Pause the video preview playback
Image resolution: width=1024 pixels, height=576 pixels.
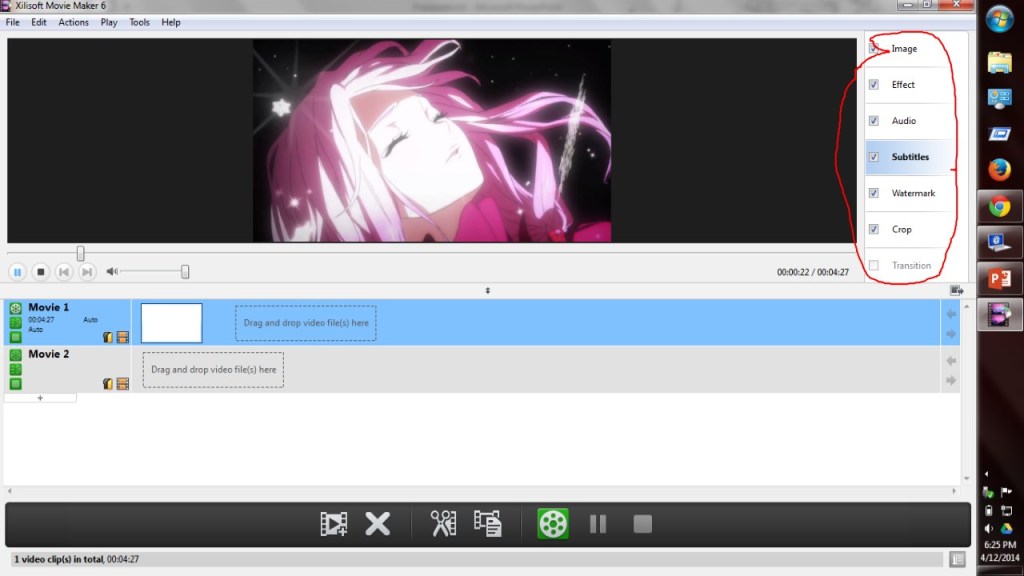click(x=17, y=272)
